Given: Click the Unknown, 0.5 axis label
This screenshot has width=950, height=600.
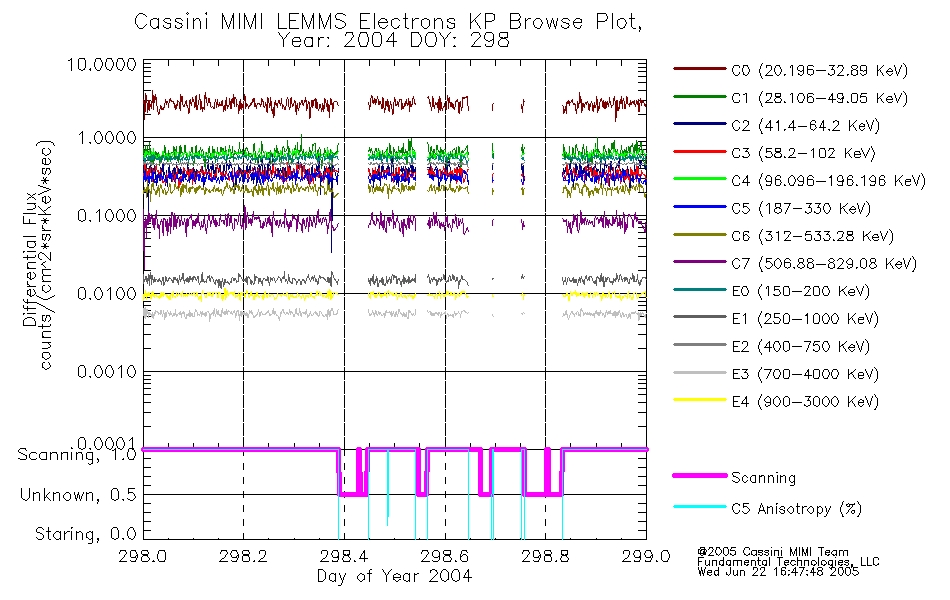Looking at the screenshot, I should point(78,495).
